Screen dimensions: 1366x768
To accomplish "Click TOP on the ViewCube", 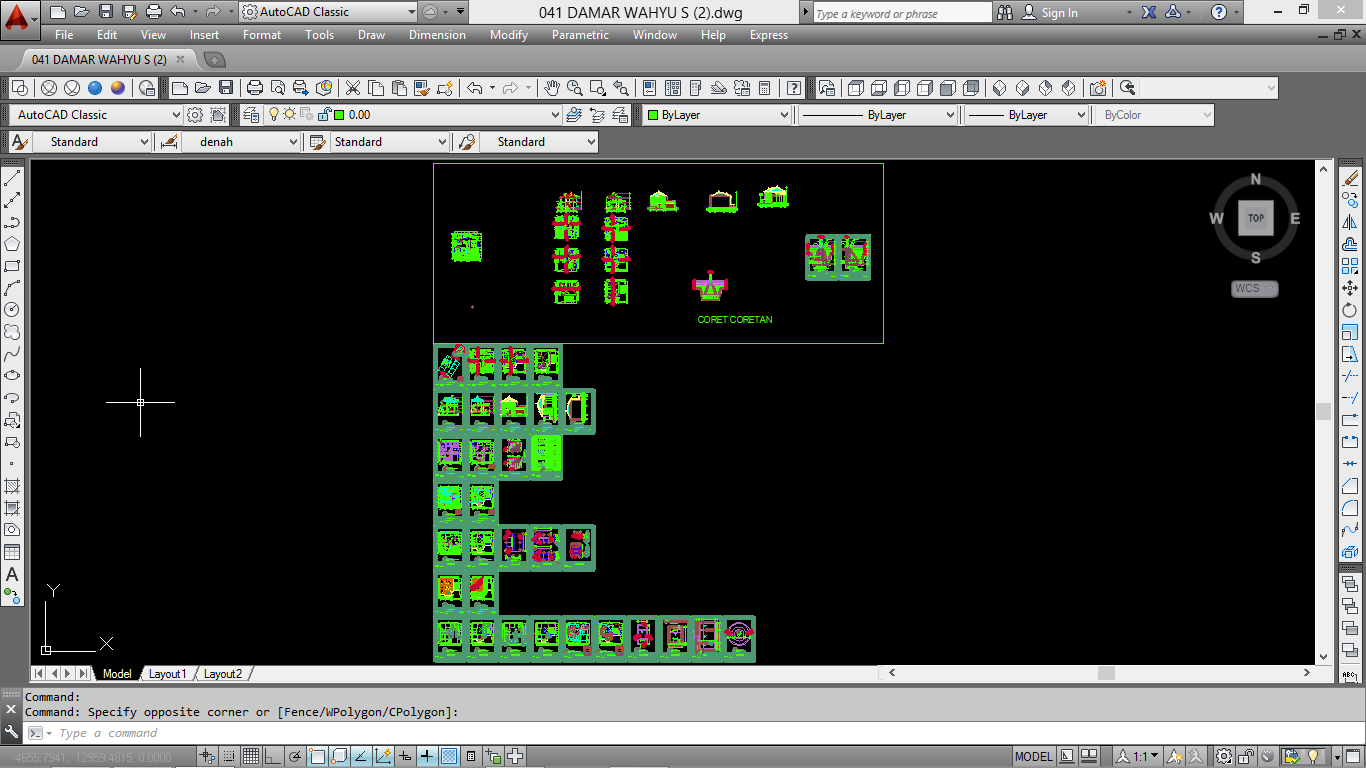I will pos(1255,217).
